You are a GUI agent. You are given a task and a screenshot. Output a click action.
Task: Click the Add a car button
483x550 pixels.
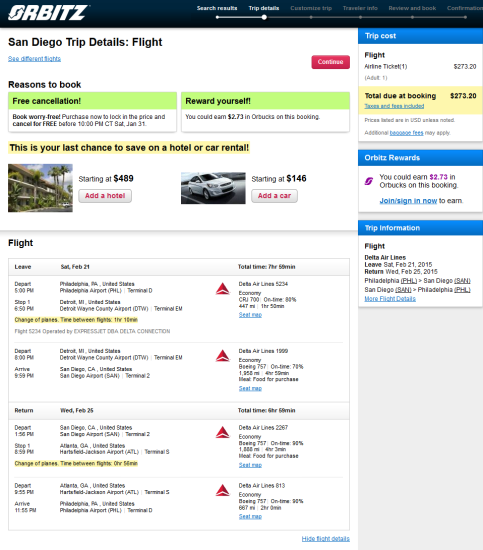click(274, 196)
